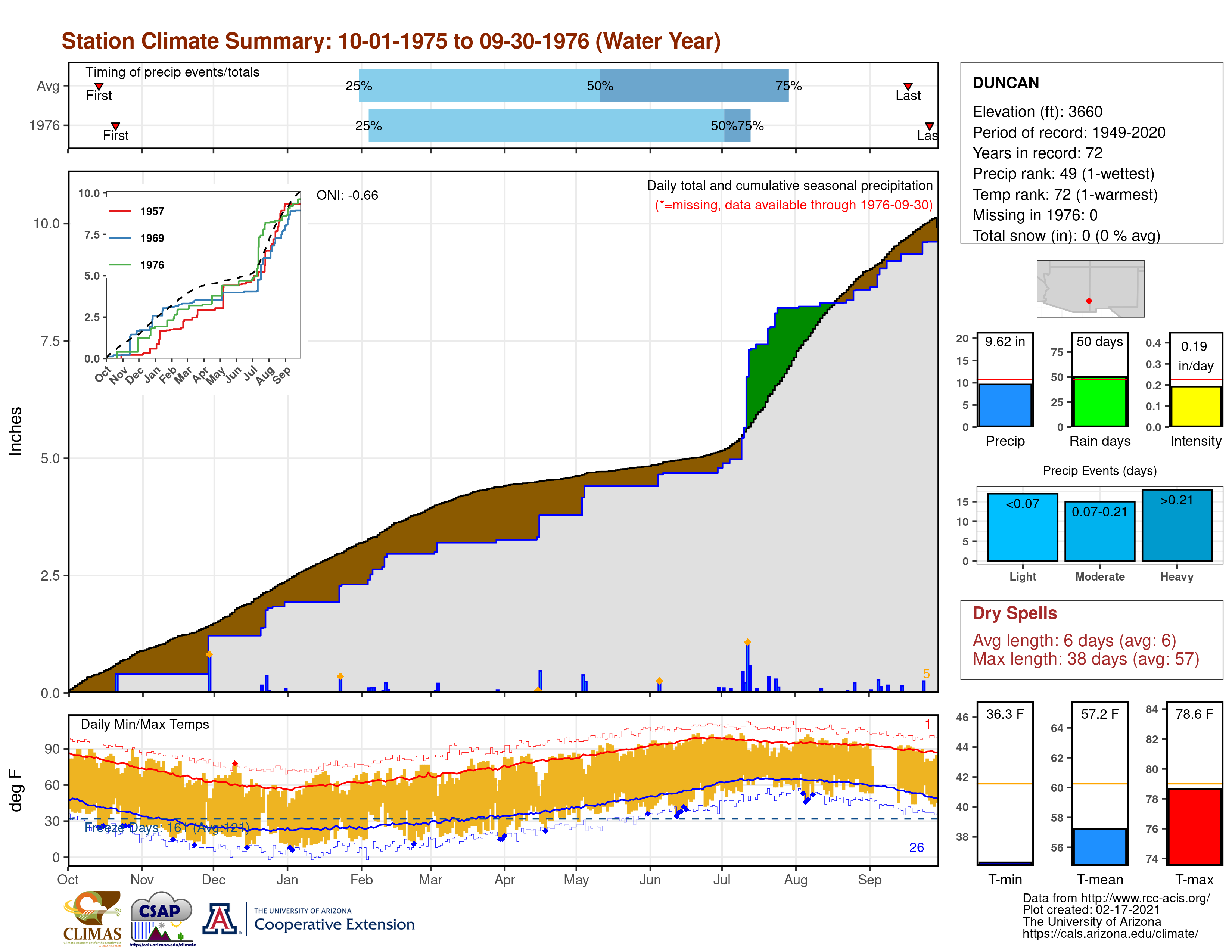
Task: Click the blue Precip bar
Action: 1005,405
